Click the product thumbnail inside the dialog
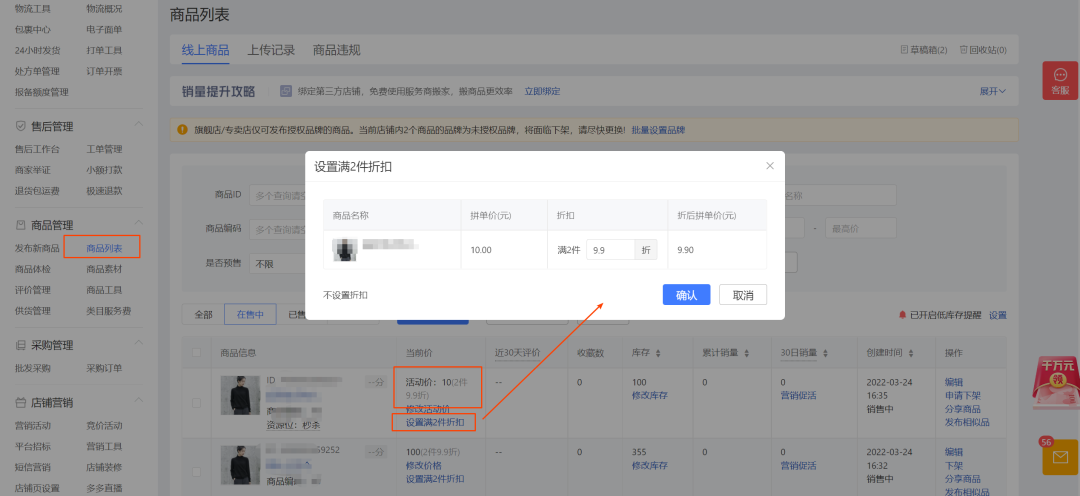 click(x=343, y=249)
